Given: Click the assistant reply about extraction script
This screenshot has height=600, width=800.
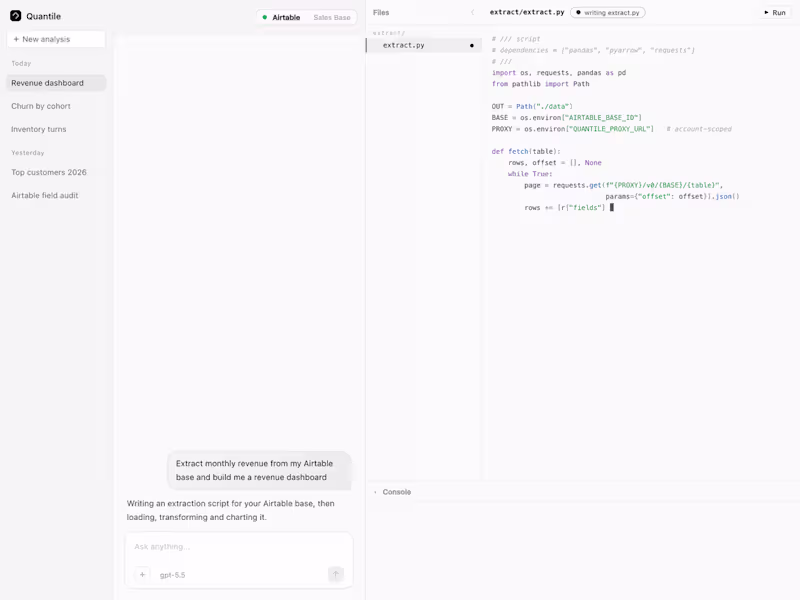Looking at the screenshot, I should click(231, 510).
